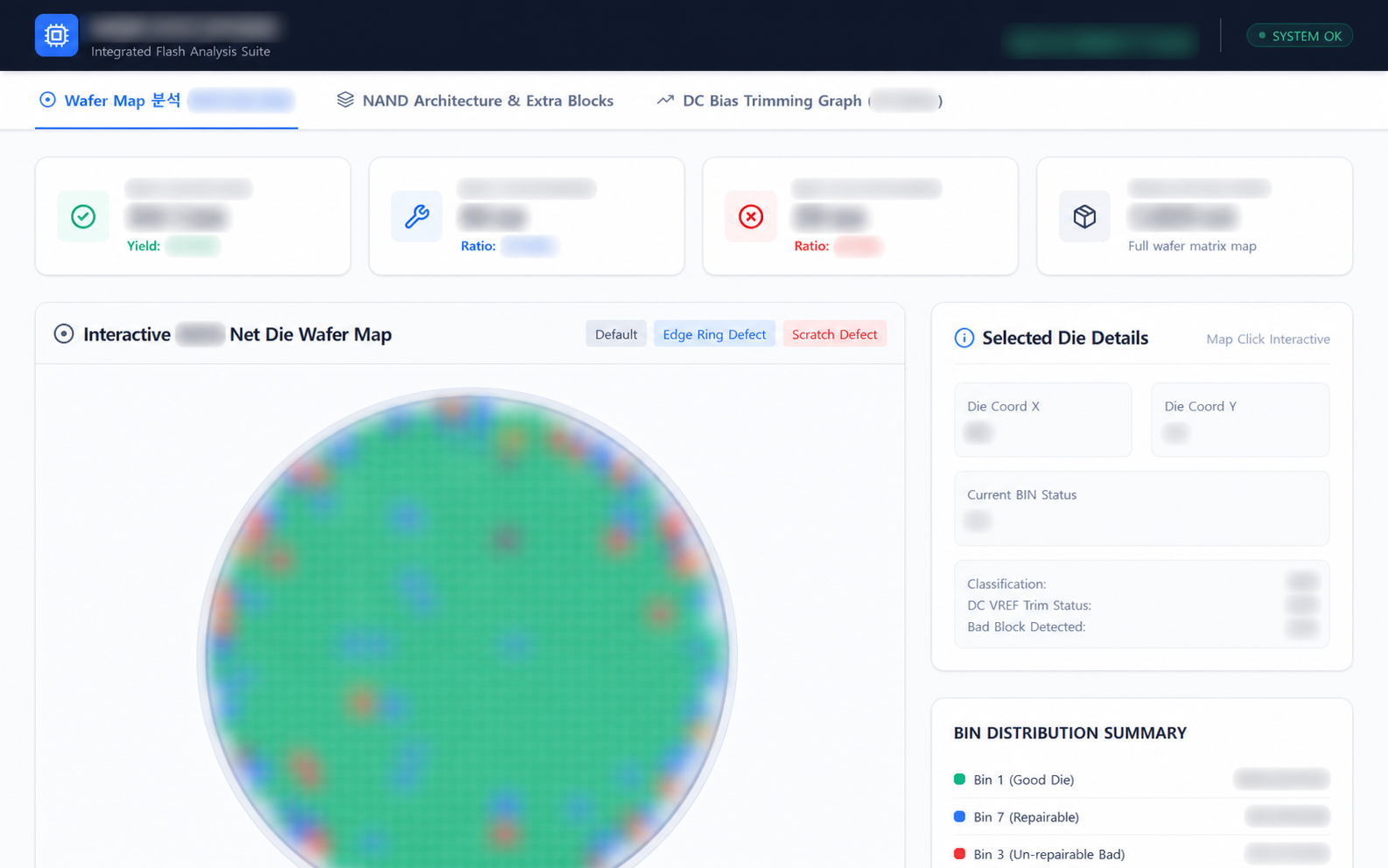Click the target icon beside Interactive heading
1388x868 pixels.
point(64,333)
